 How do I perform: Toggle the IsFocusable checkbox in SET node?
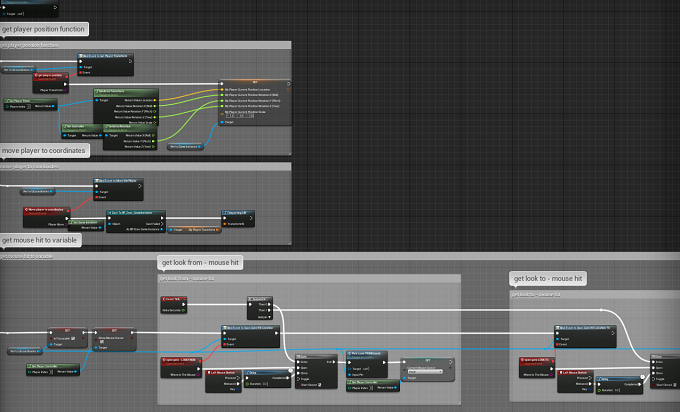[73, 339]
